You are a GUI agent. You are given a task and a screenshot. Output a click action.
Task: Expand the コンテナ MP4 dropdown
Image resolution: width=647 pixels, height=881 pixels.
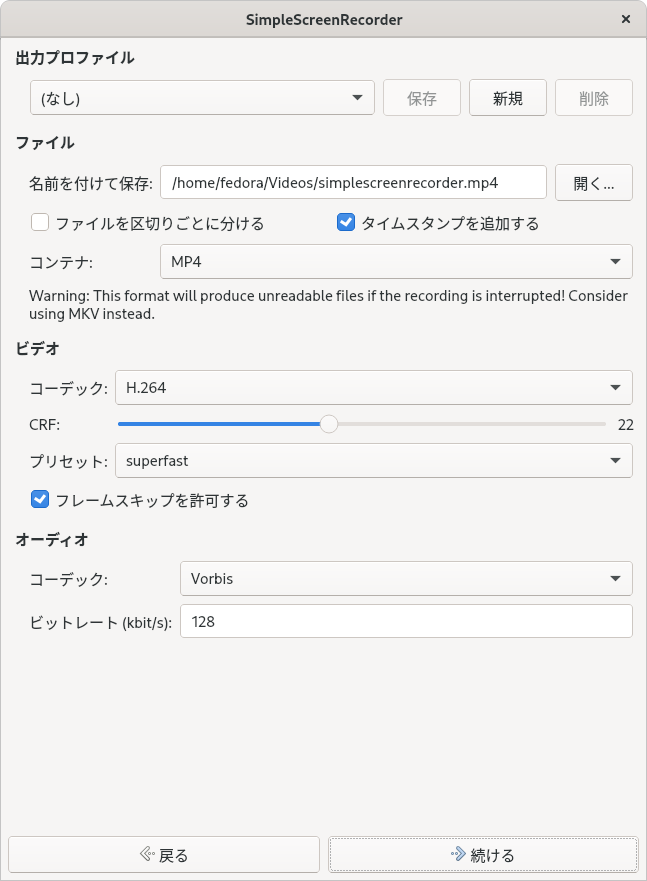pyautogui.click(x=396, y=261)
